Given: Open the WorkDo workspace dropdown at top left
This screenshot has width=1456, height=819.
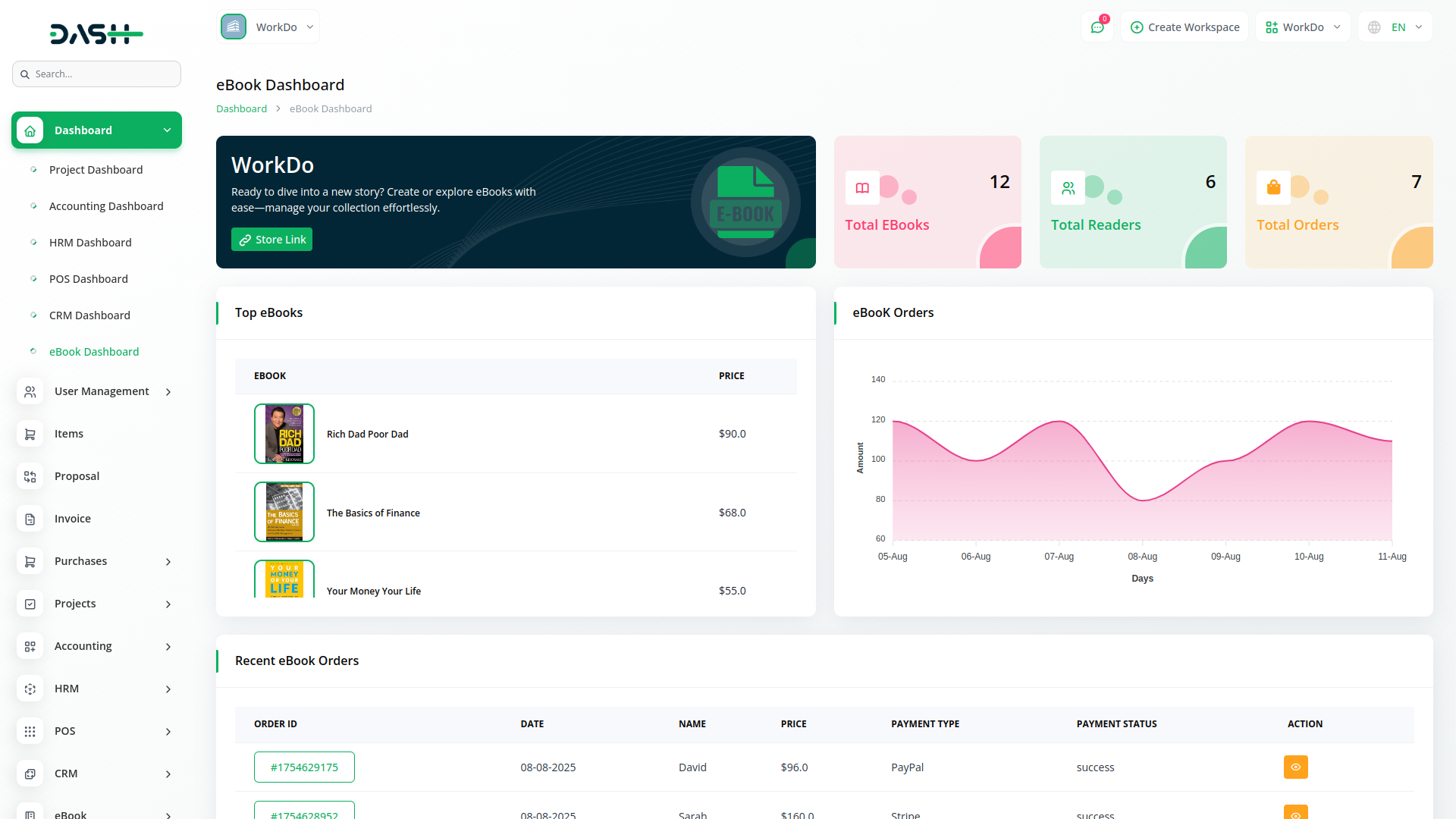Looking at the screenshot, I should [x=268, y=27].
